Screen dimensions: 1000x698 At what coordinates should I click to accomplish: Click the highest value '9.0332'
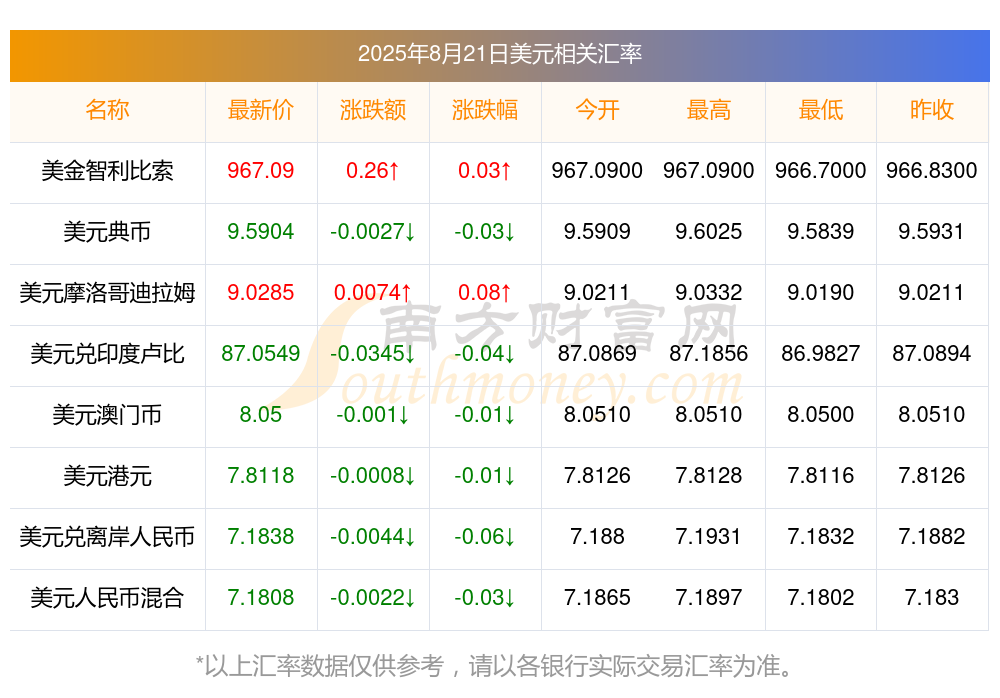tap(709, 293)
